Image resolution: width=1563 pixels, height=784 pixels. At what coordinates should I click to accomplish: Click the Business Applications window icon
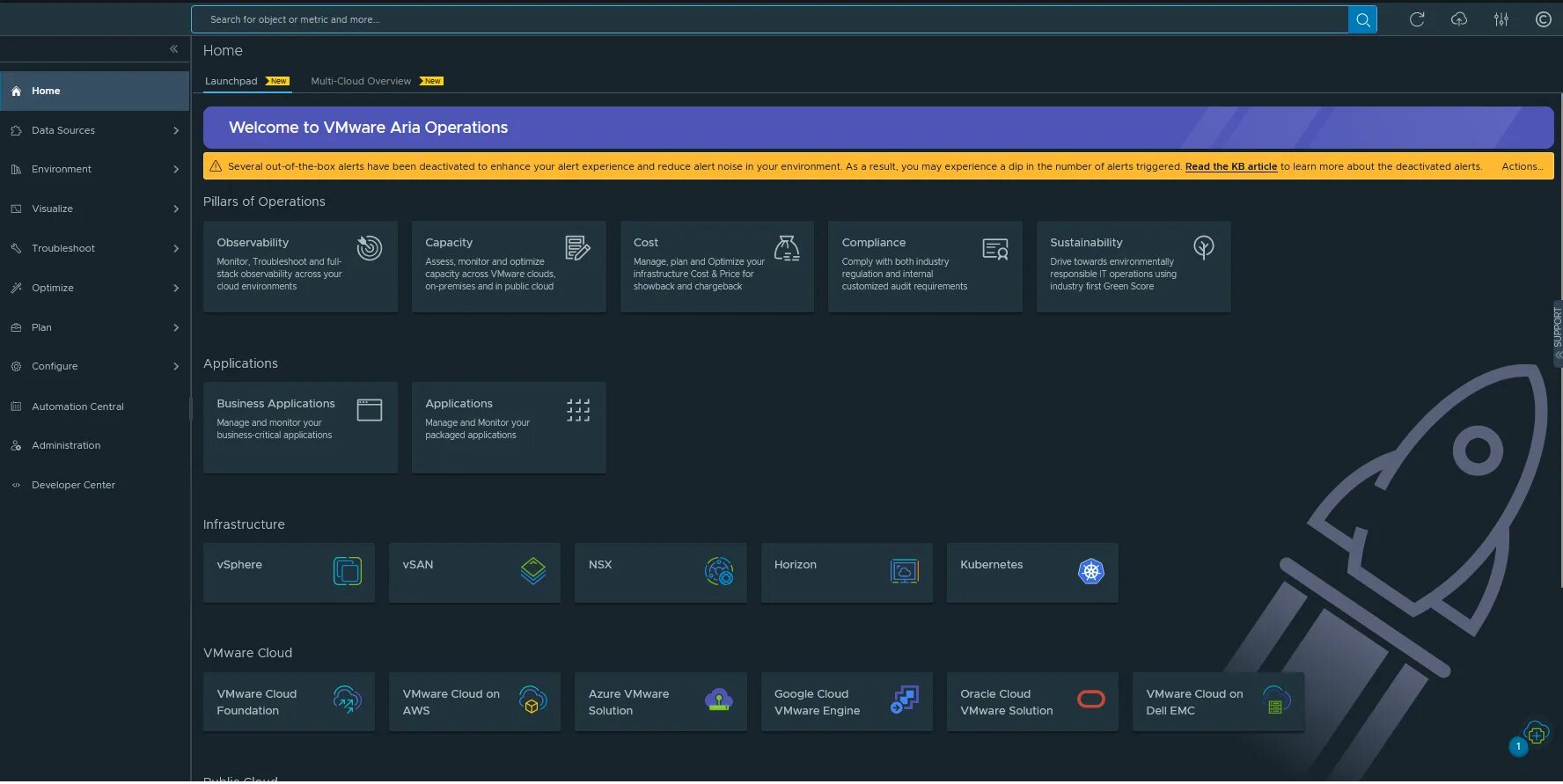pos(370,410)
